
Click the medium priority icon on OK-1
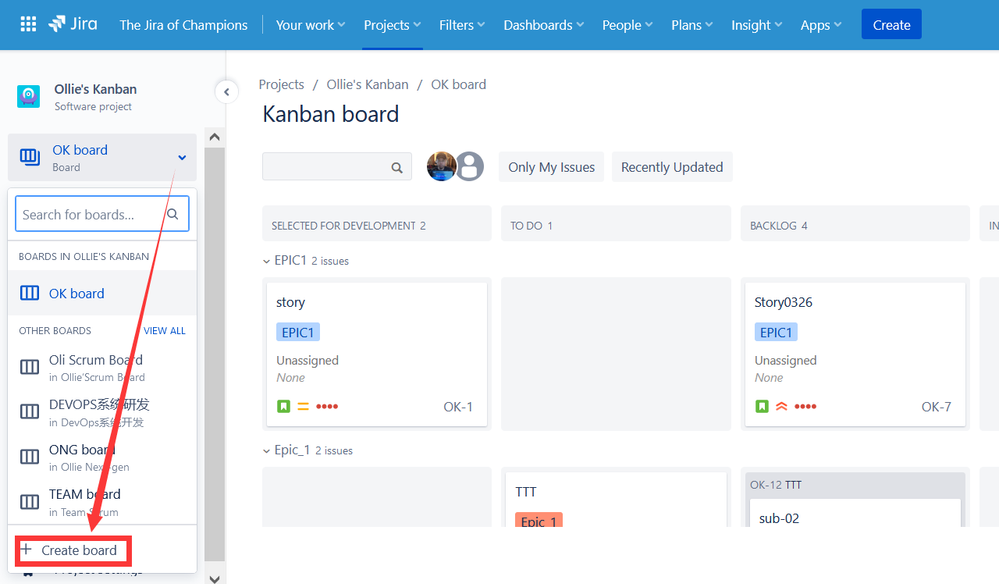303,406
